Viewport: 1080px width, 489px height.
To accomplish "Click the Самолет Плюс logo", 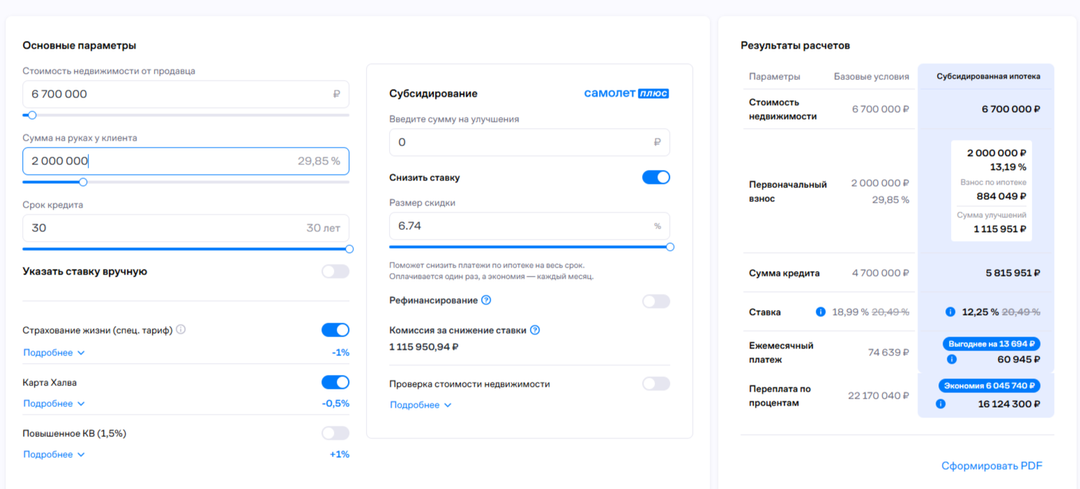I will pos(627,93).
